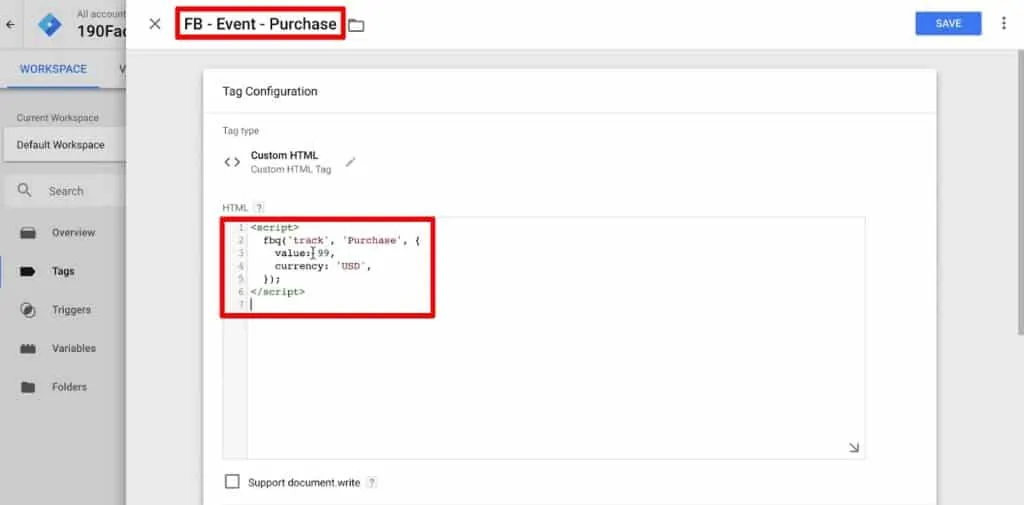Click the 'Tag Configuration' heading text
Screen dimensions: 1024x505
(270, 91)
